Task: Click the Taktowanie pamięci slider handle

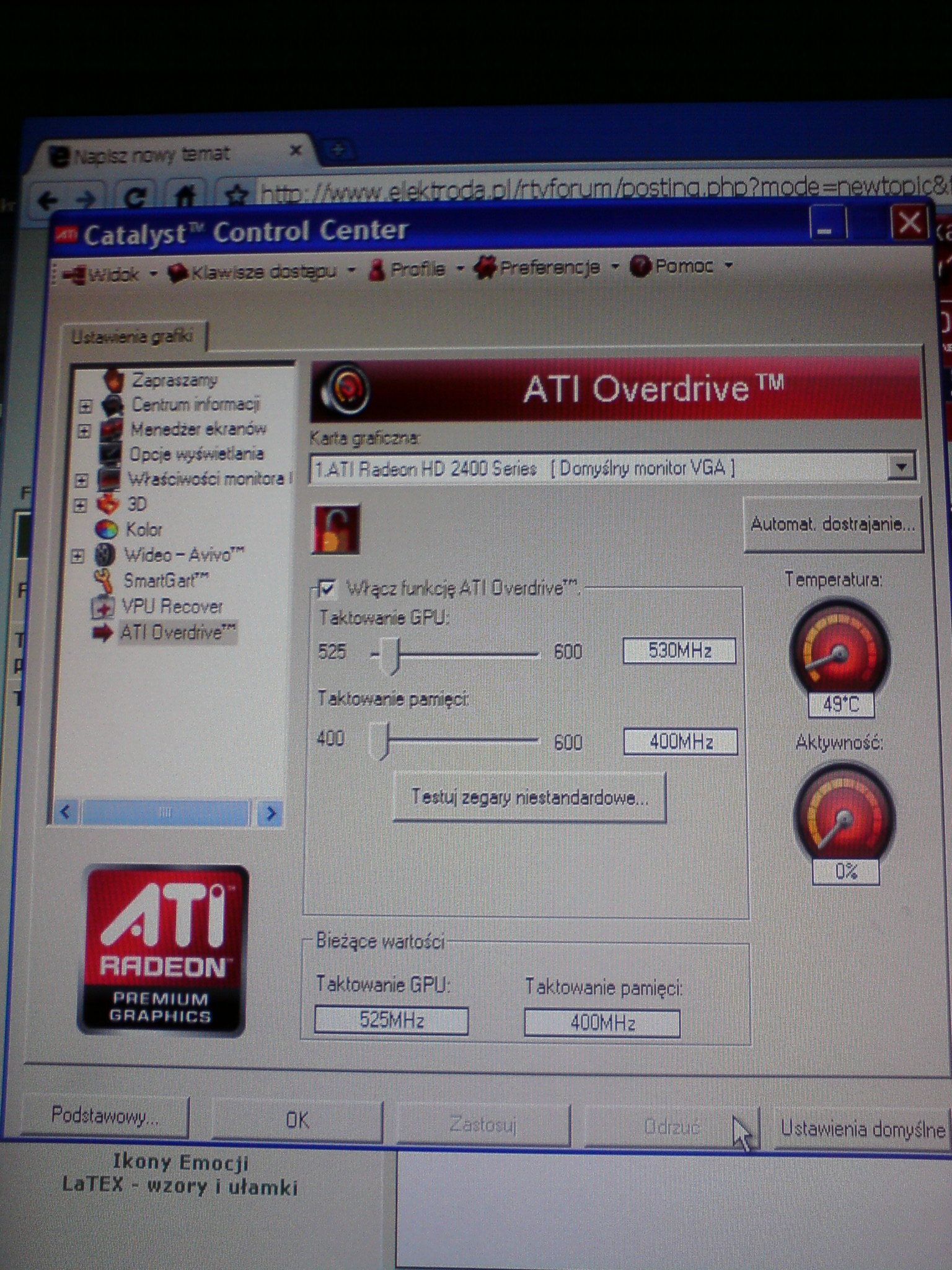Action: [380, 740]
